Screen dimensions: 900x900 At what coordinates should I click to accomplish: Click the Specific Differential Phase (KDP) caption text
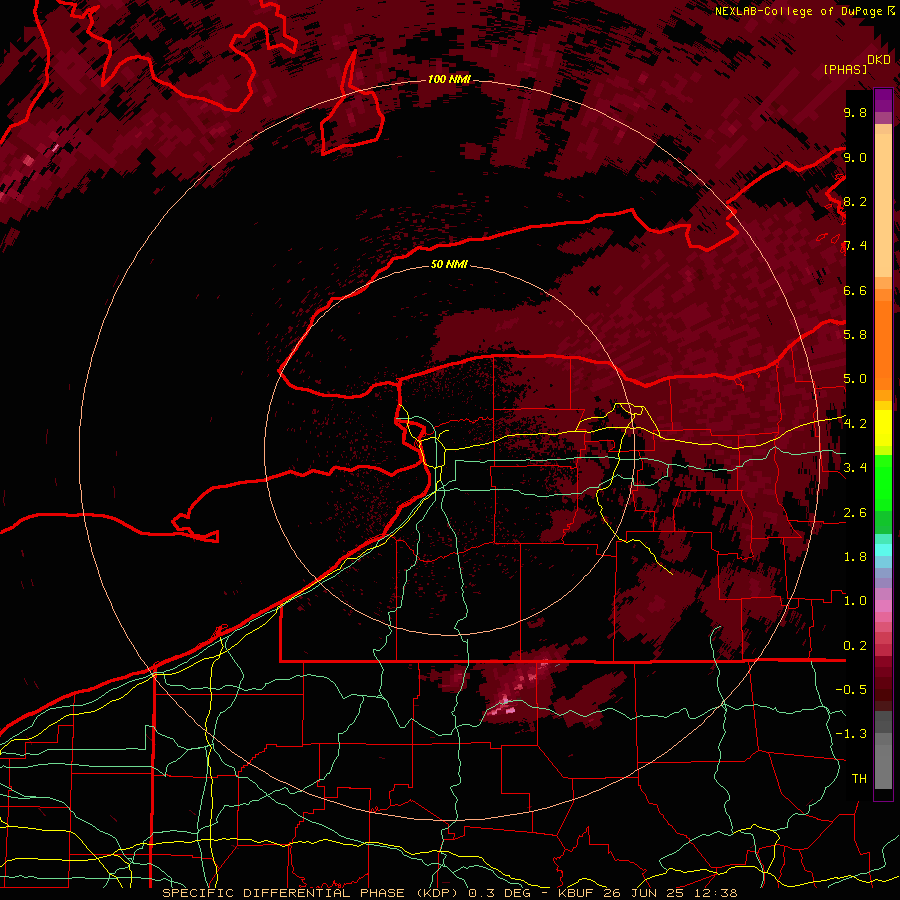[312, 893]
